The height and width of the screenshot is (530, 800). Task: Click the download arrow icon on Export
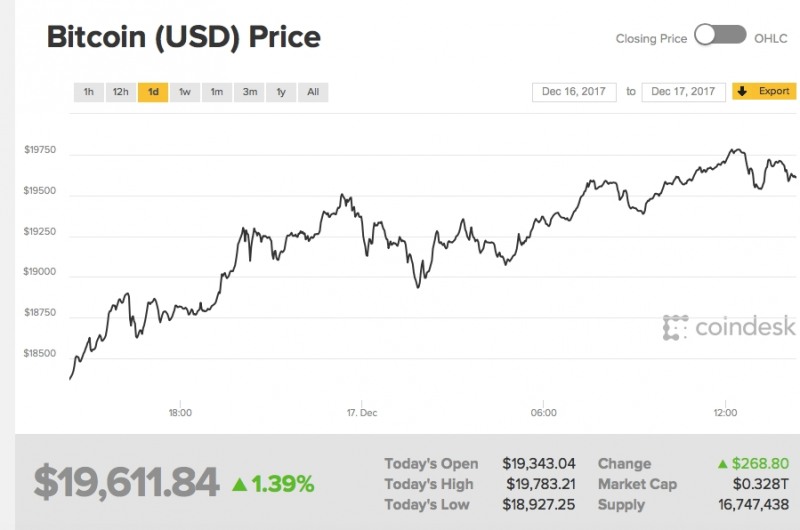point(742,91)
